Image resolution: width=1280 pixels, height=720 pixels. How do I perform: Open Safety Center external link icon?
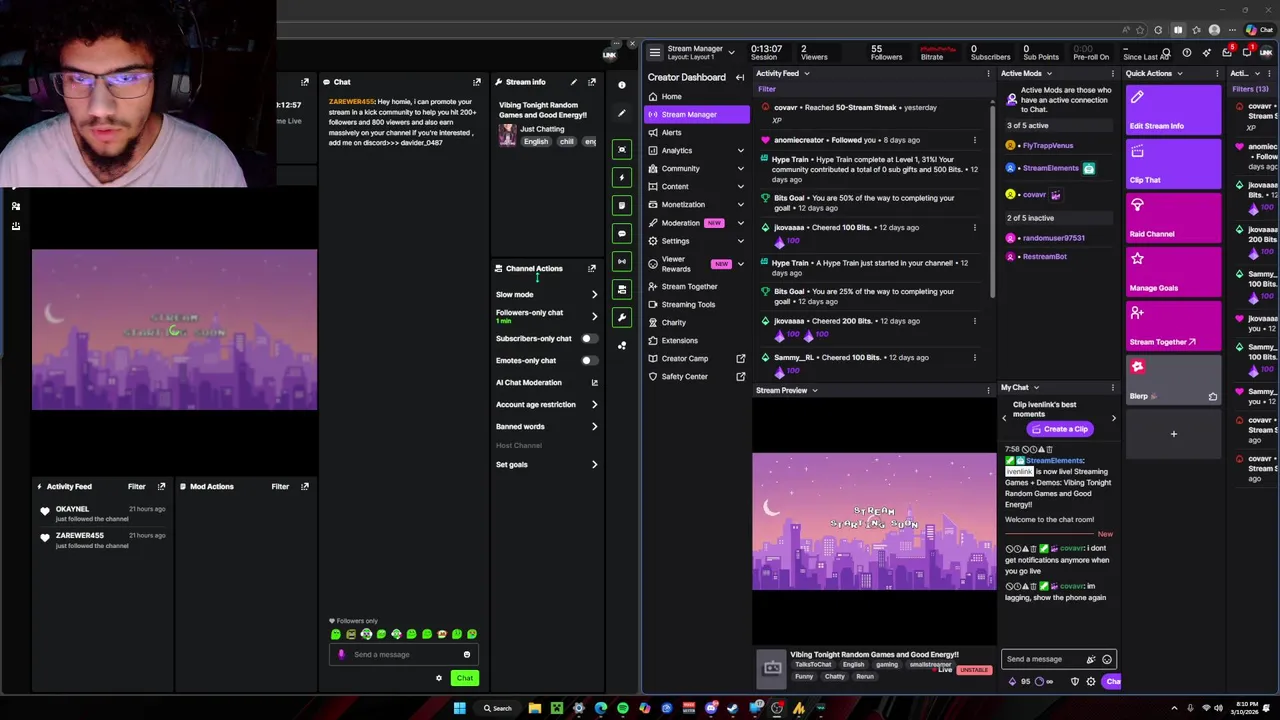tap(741, 377)
